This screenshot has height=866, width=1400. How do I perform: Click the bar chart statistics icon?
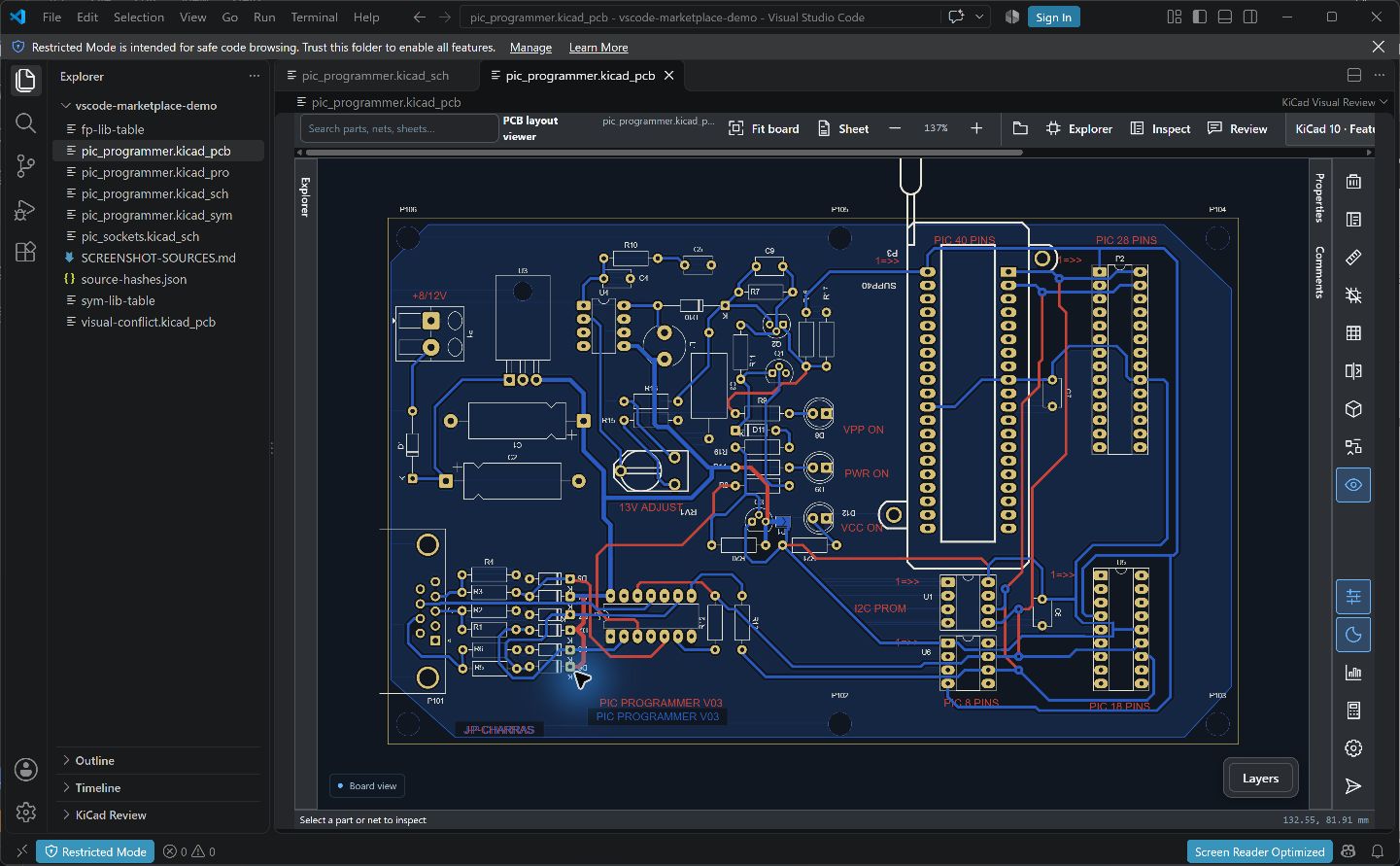click(x=1353, y=673)
